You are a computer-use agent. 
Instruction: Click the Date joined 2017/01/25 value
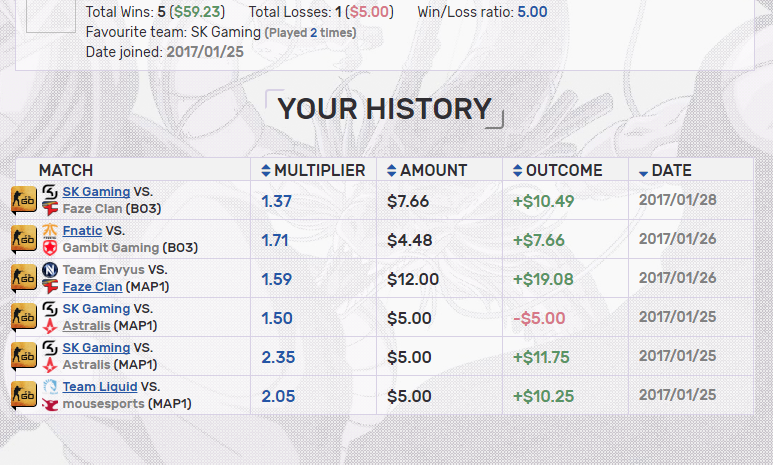(205, 52)
